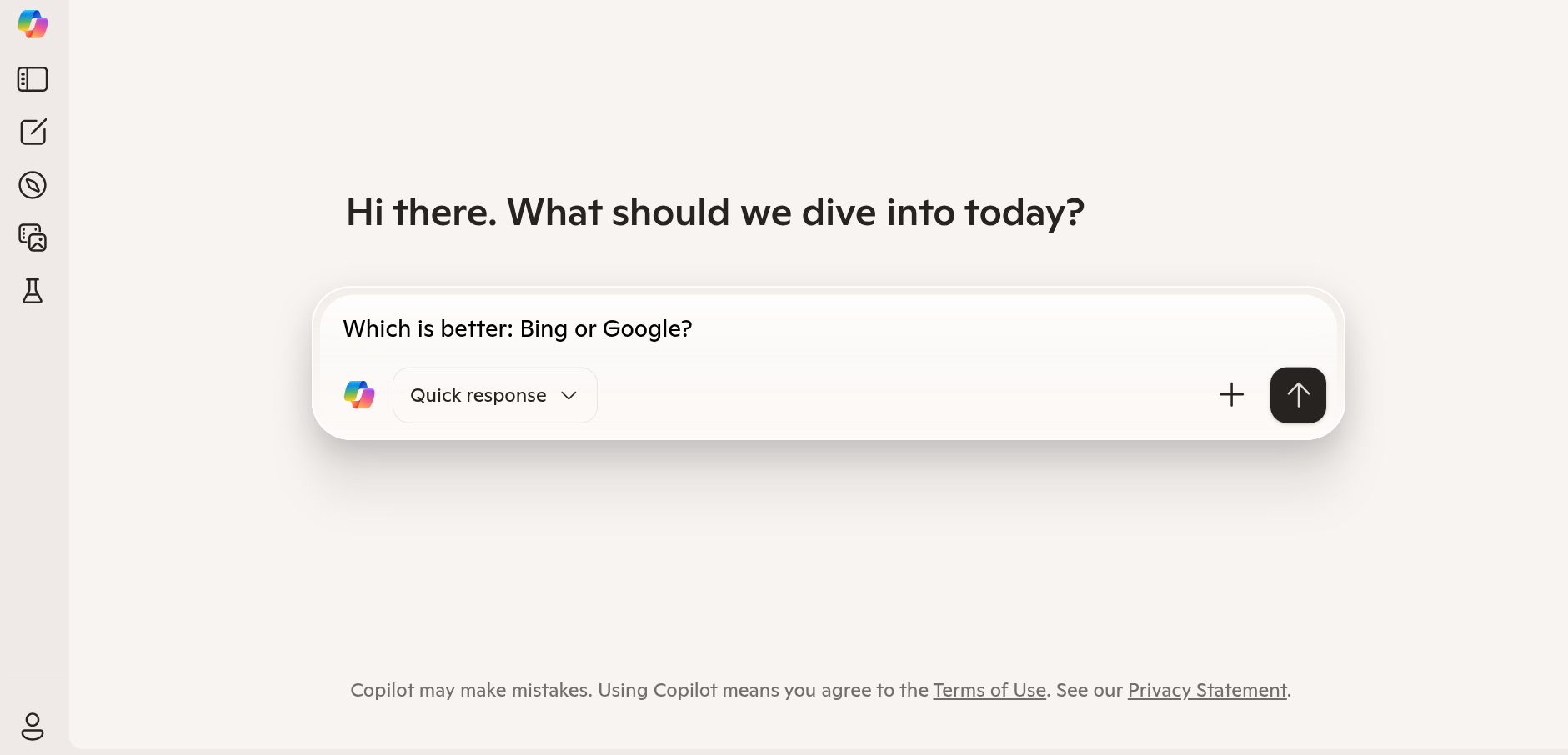Image resolution: width=1568 pixels, height=755 pixels.
Task: Click the Copilot icon inside the composer
Action: [x=359, y=395]
